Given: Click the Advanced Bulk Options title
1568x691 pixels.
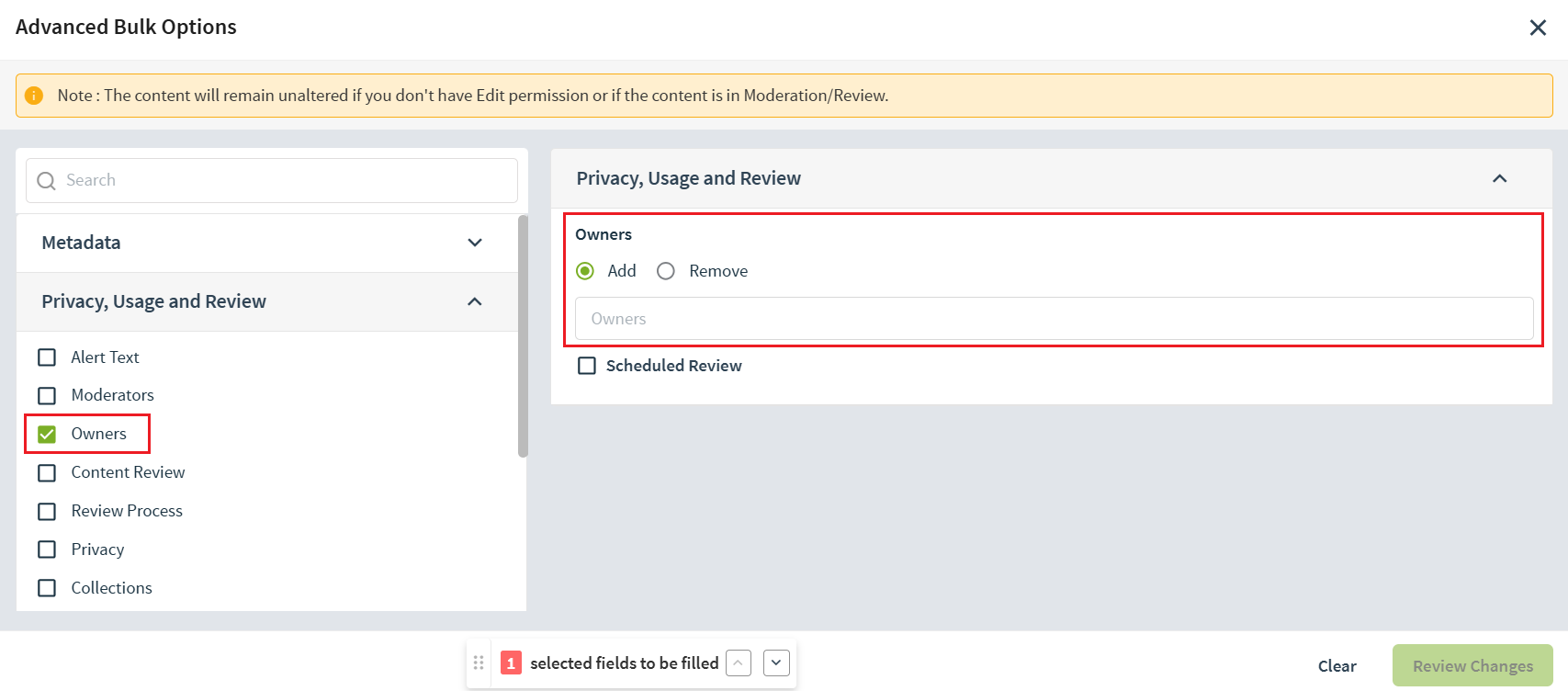Looking at the screenshot, I should (126, 27).
